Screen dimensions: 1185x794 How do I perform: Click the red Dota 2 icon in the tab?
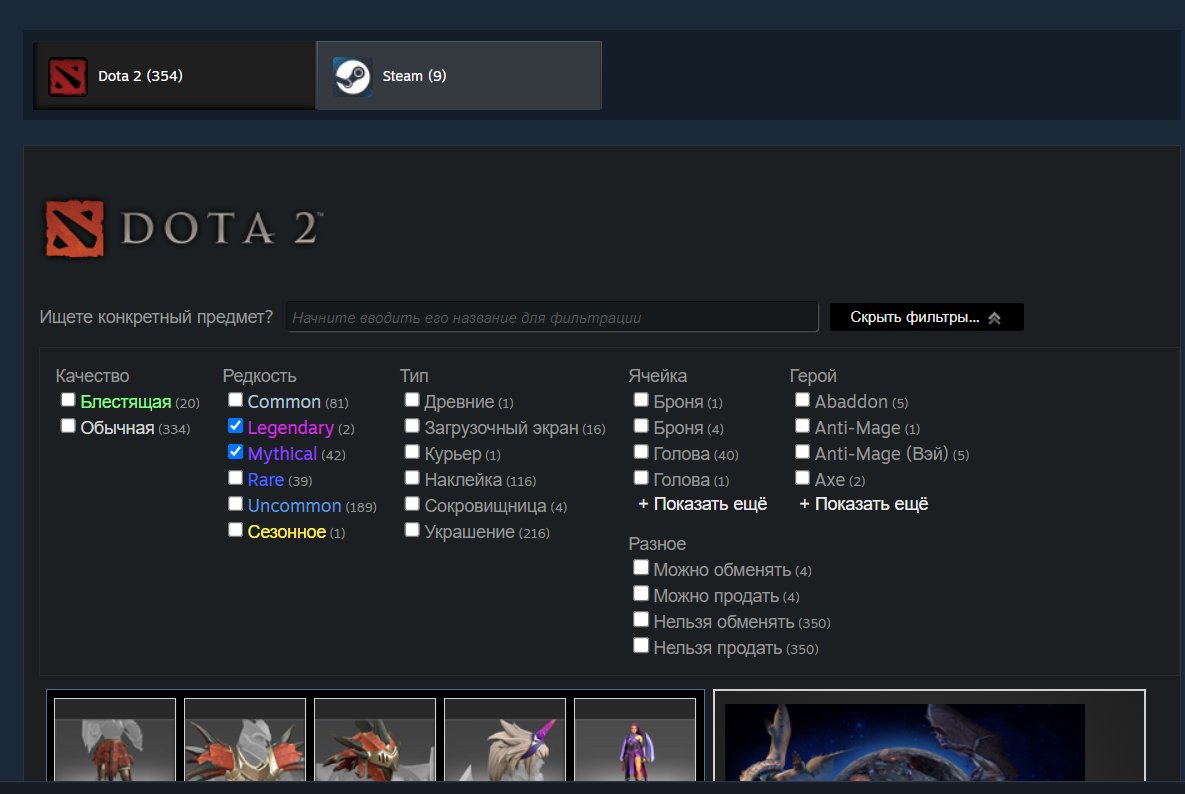click(68, 76)
